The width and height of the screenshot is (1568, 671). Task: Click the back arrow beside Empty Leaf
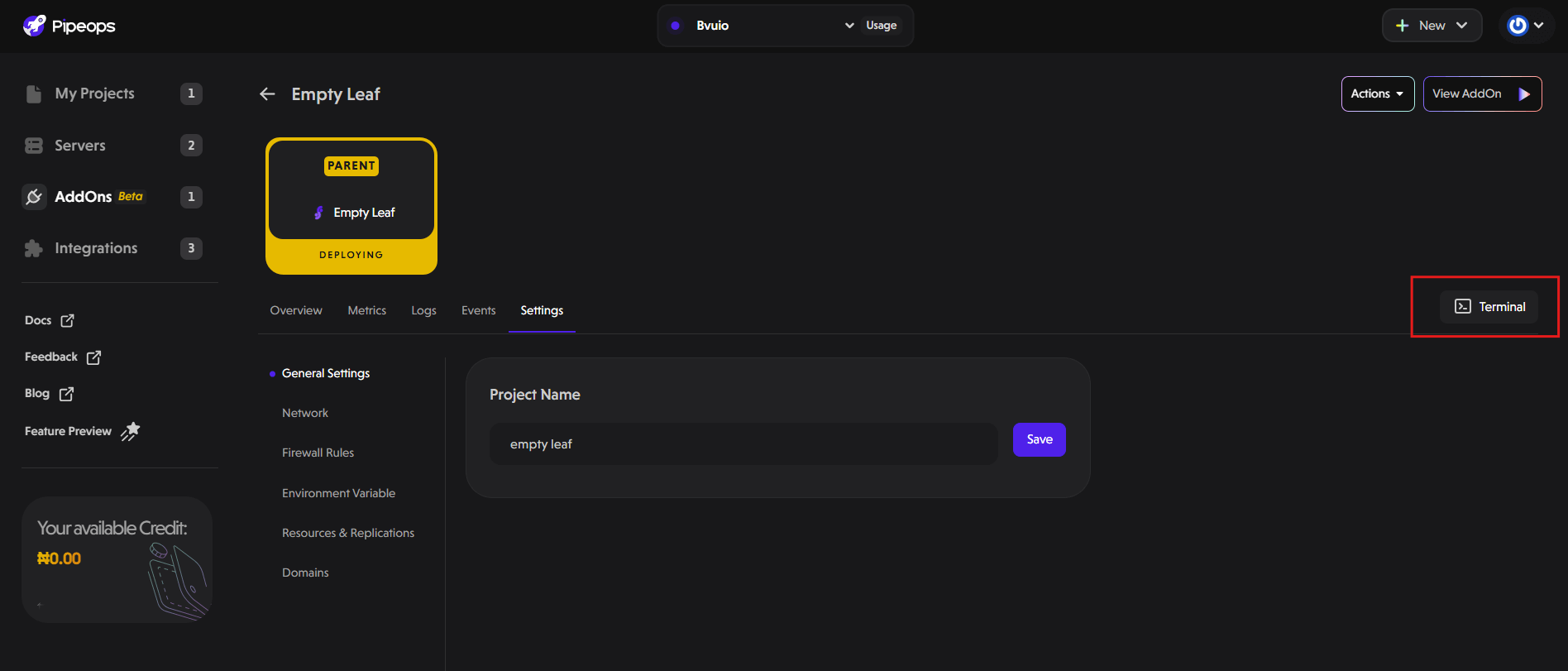[267, 93]
